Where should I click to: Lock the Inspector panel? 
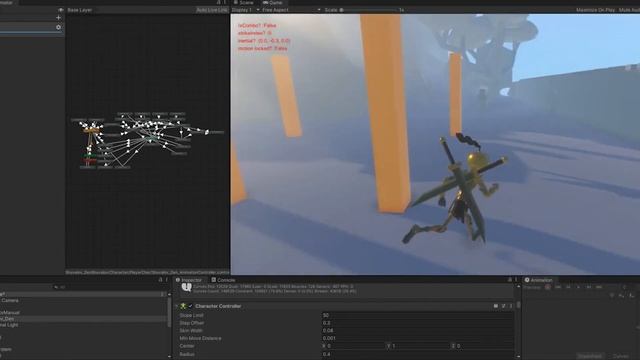tap(509, 280)
